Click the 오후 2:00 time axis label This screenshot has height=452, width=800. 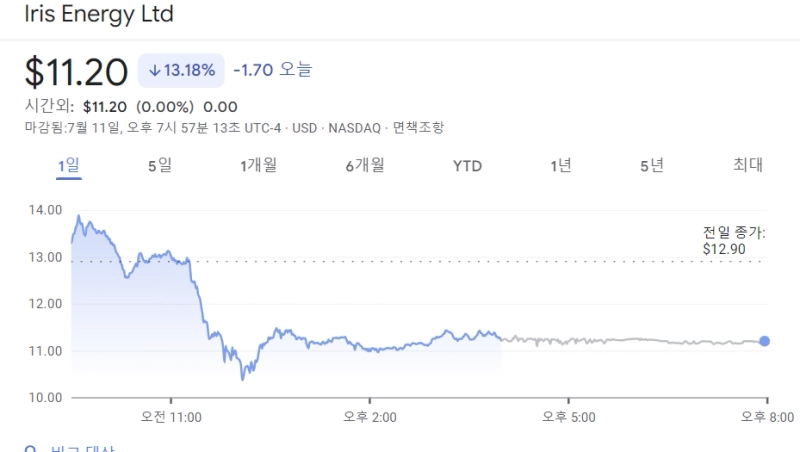(x=369, y=415)
